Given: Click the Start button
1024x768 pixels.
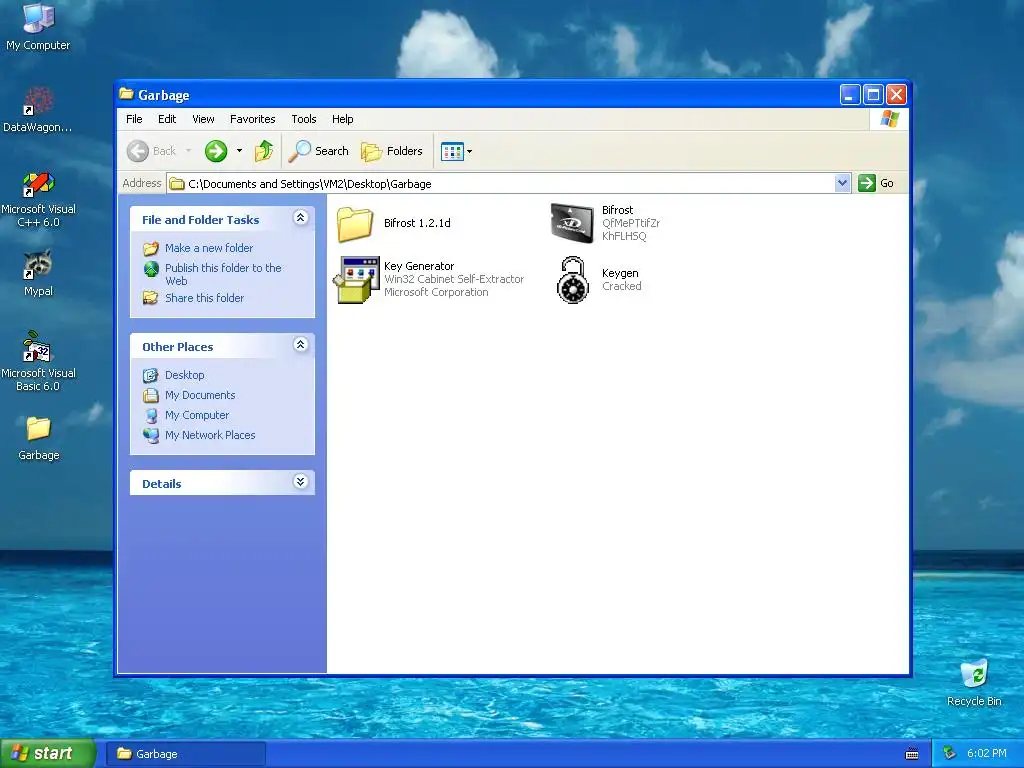Looking at the screenshot, I should pos(48,754).
